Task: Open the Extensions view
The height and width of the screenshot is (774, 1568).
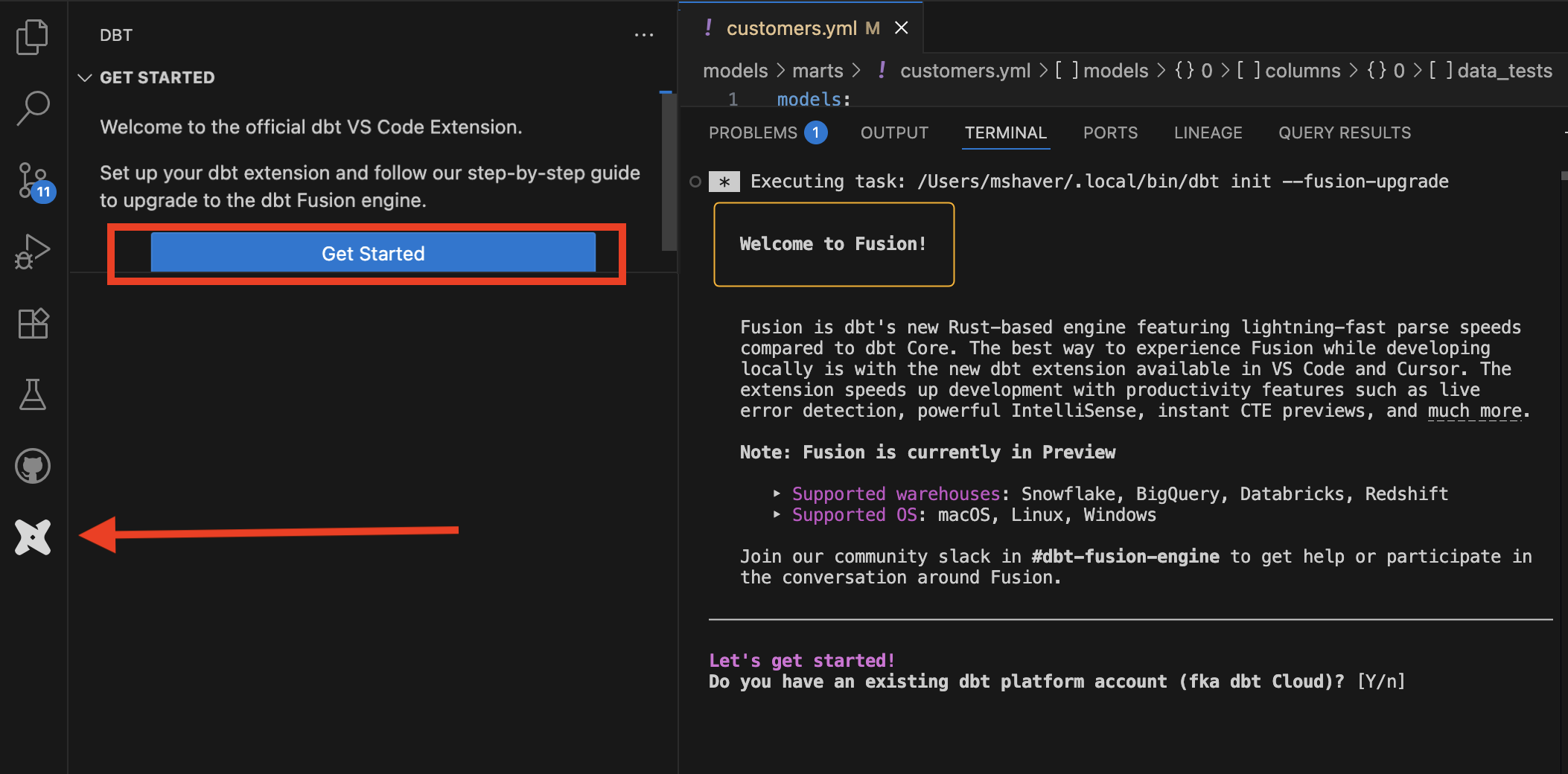Action: click(x=33, y=323)
